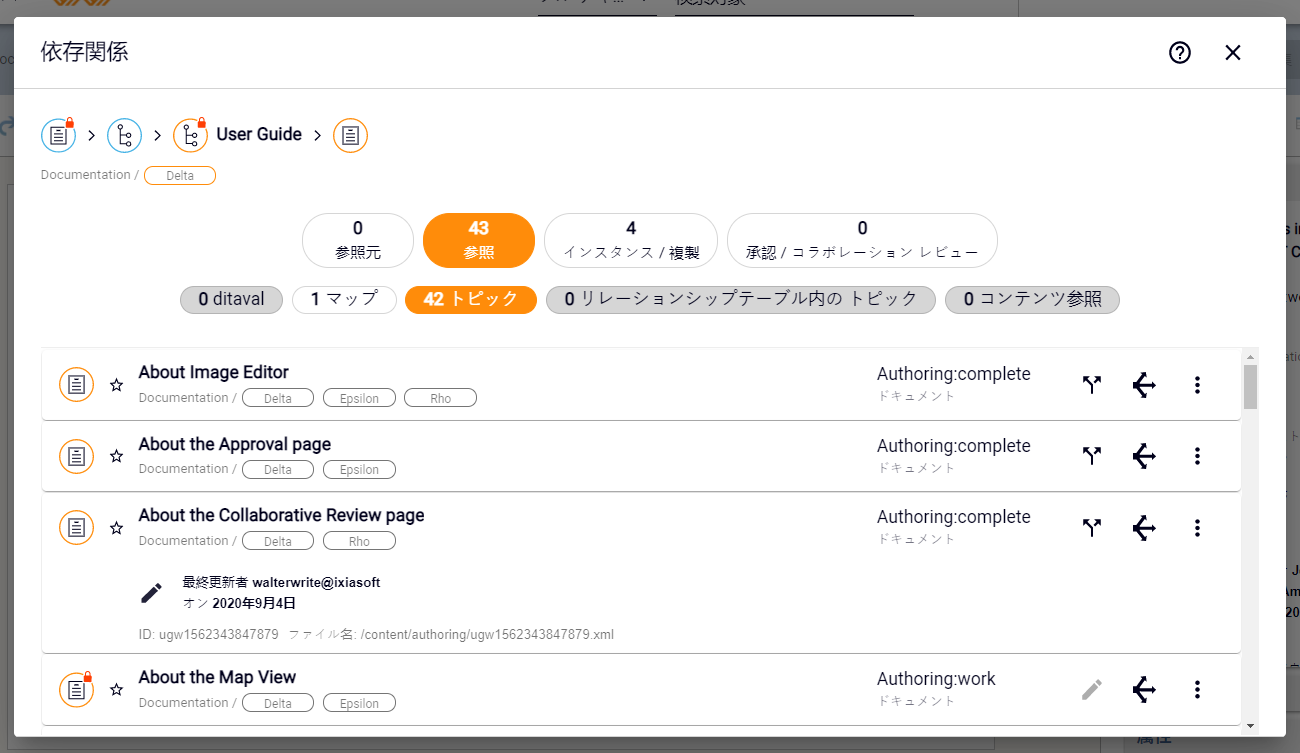Click Epsilon tag in About the Approval page row
Image resolution: width=1300 pixels, height=753 pixels.
pyautogui.click(x=359, y=470)
